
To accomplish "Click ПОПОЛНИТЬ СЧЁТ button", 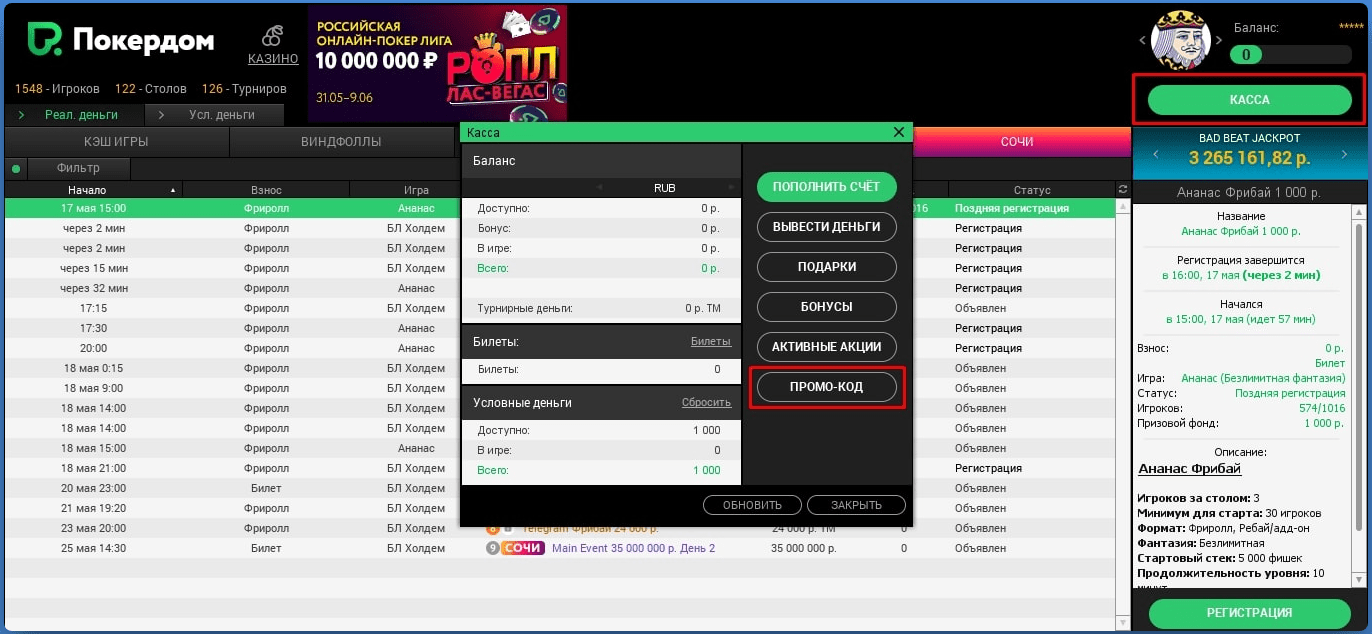I will click(826, 187).
